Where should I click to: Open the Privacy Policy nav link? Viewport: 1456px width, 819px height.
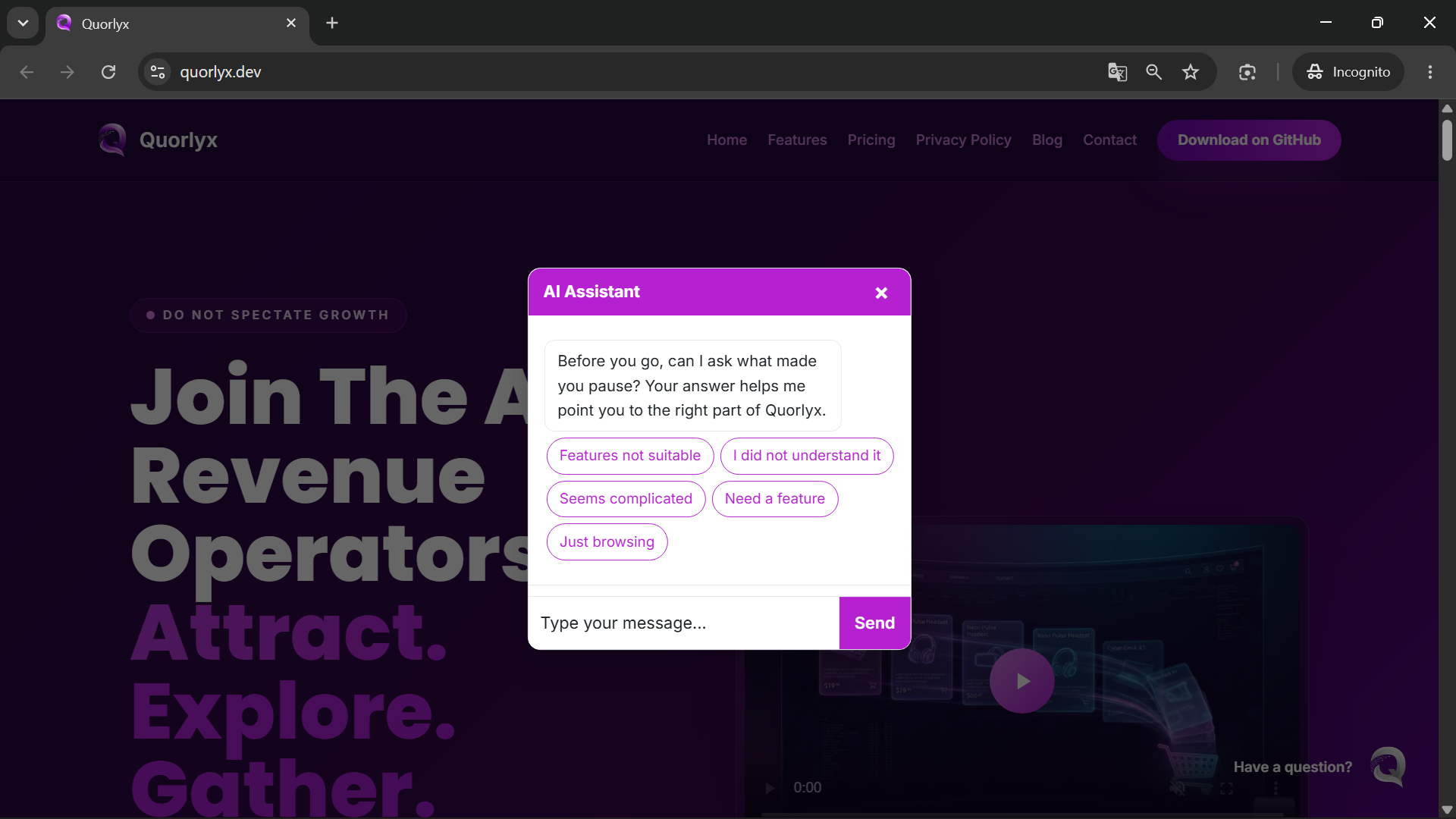pos(963,140)
